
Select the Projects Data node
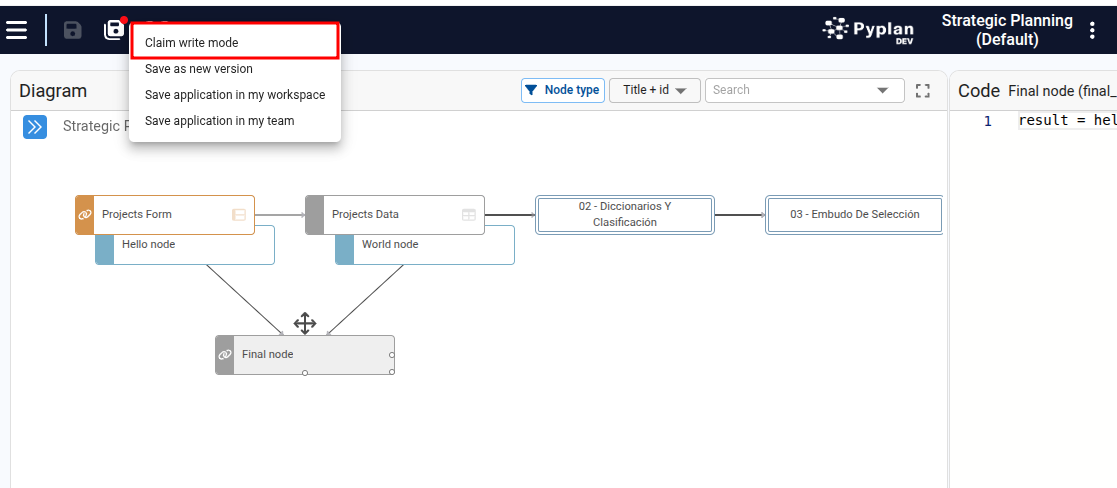coord(395,214)
